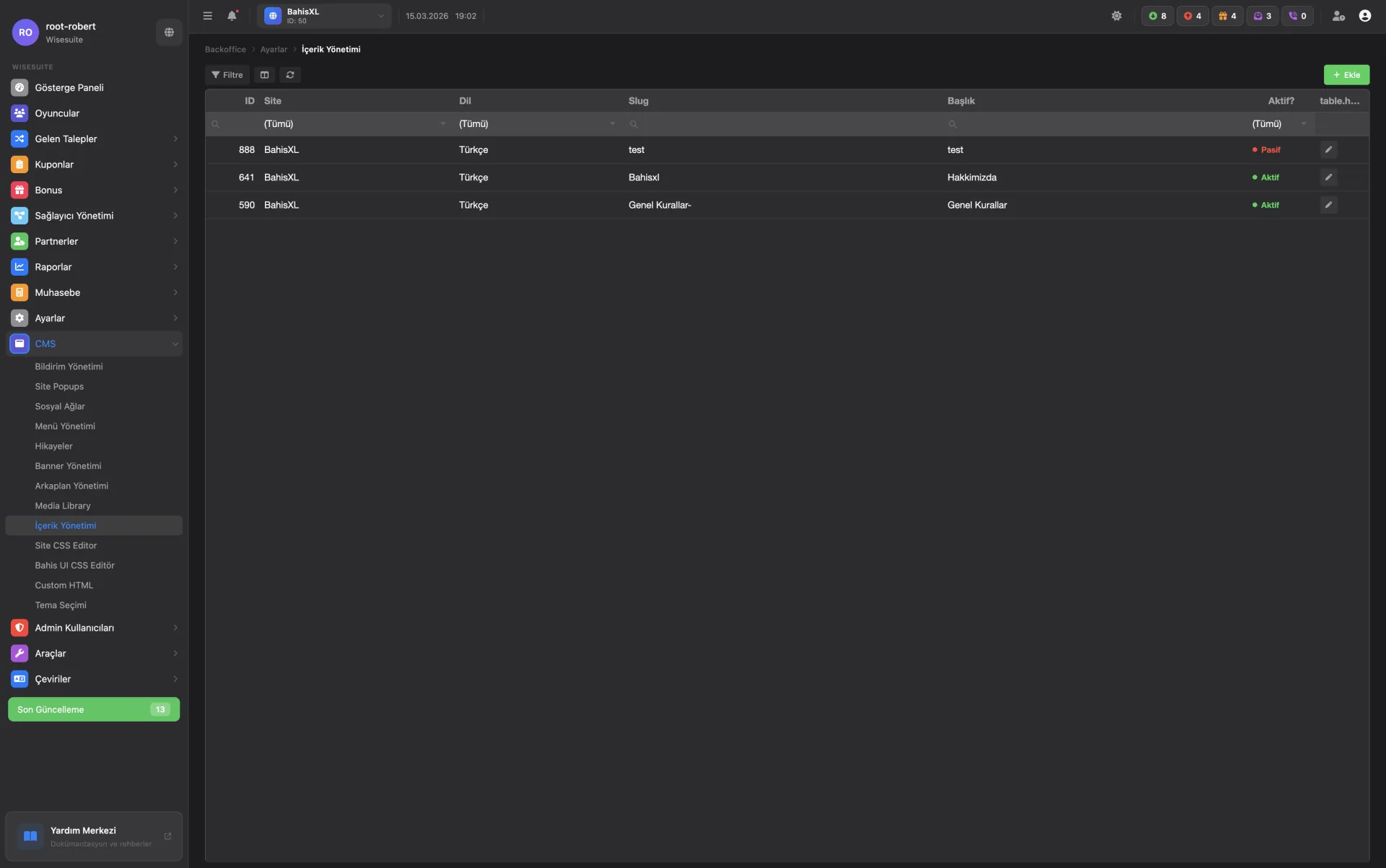Refresh the content table
The image size is (1386, 868).
pyautogui.click(x=290, y=75)
